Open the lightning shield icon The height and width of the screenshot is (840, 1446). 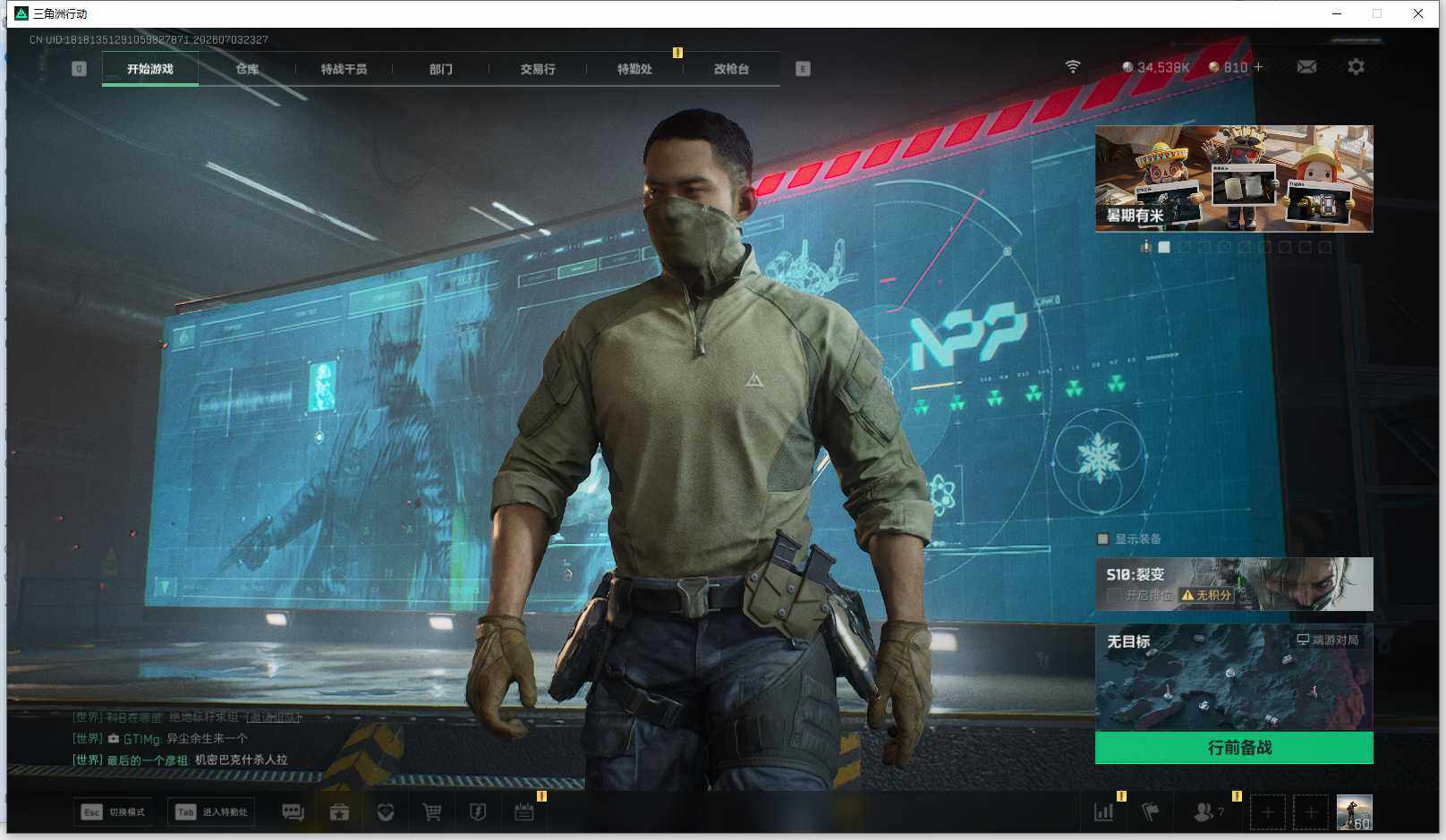(x=478, y=812)
